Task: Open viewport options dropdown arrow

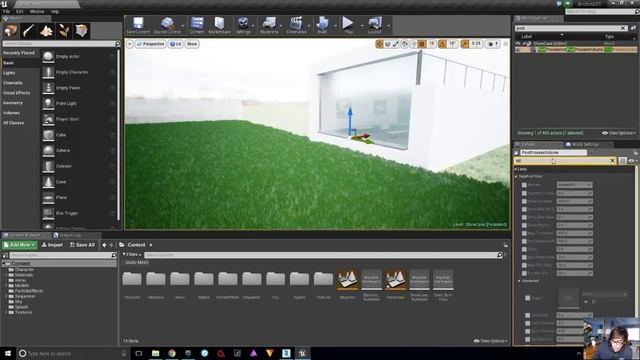Action: point(130,44)
